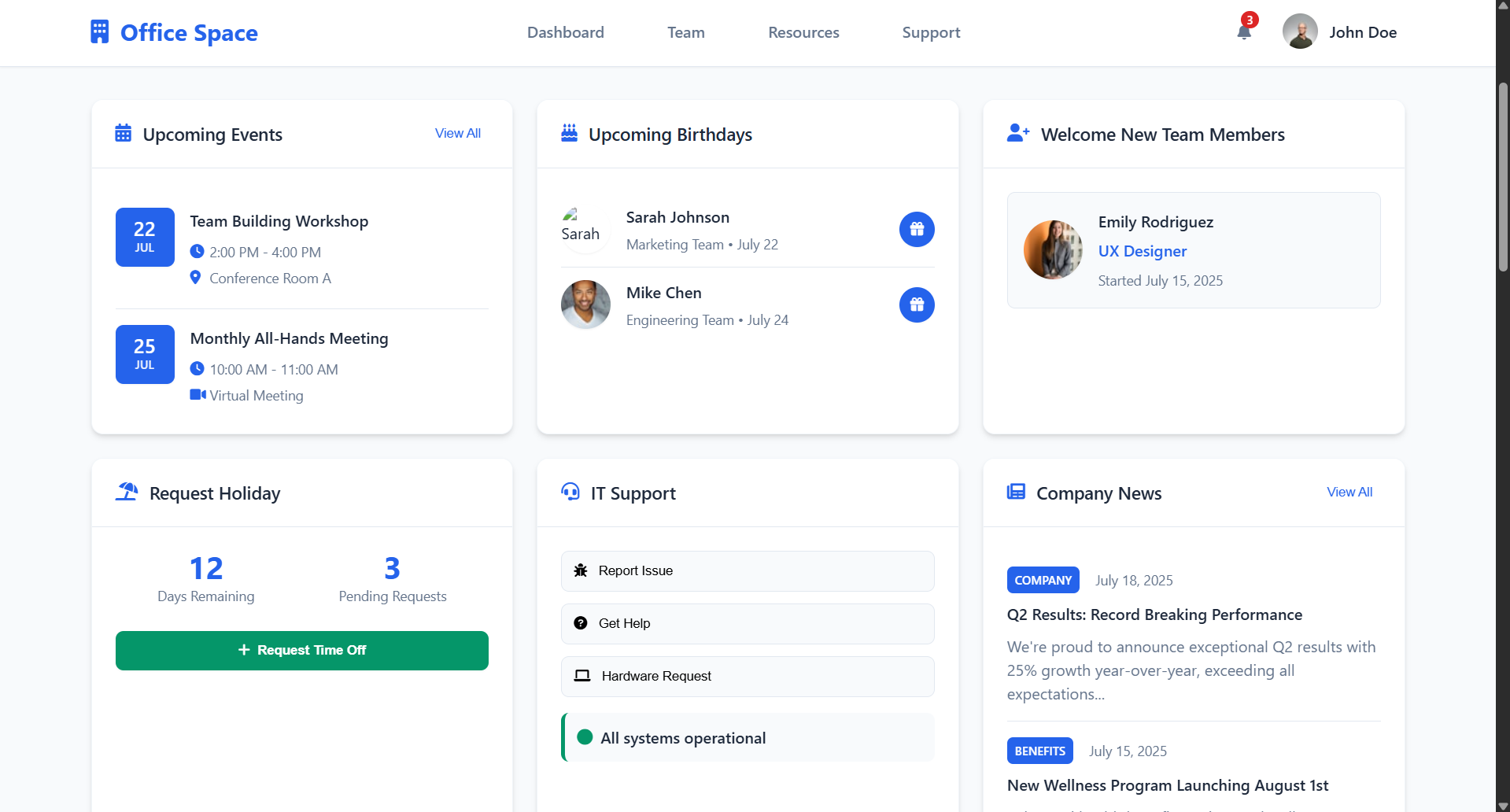The width and height of the screenshot is (1510, 812).
Task: Click the 22 JUL date badge
Action: pos(145,237)
